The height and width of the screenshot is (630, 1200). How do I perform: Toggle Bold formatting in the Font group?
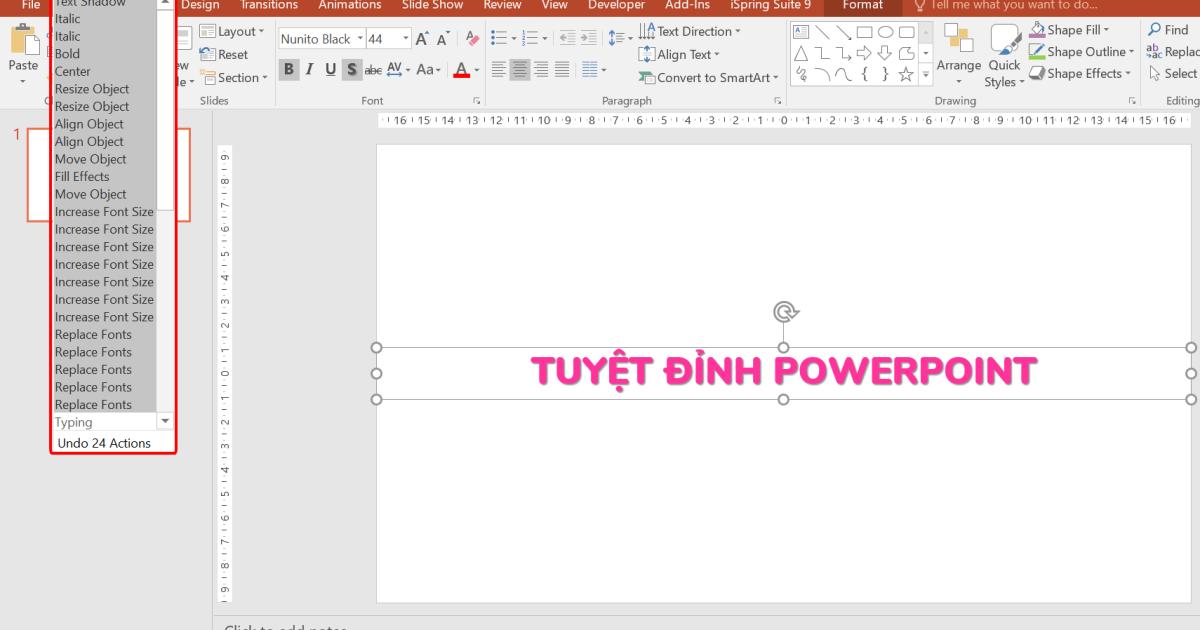289,70
